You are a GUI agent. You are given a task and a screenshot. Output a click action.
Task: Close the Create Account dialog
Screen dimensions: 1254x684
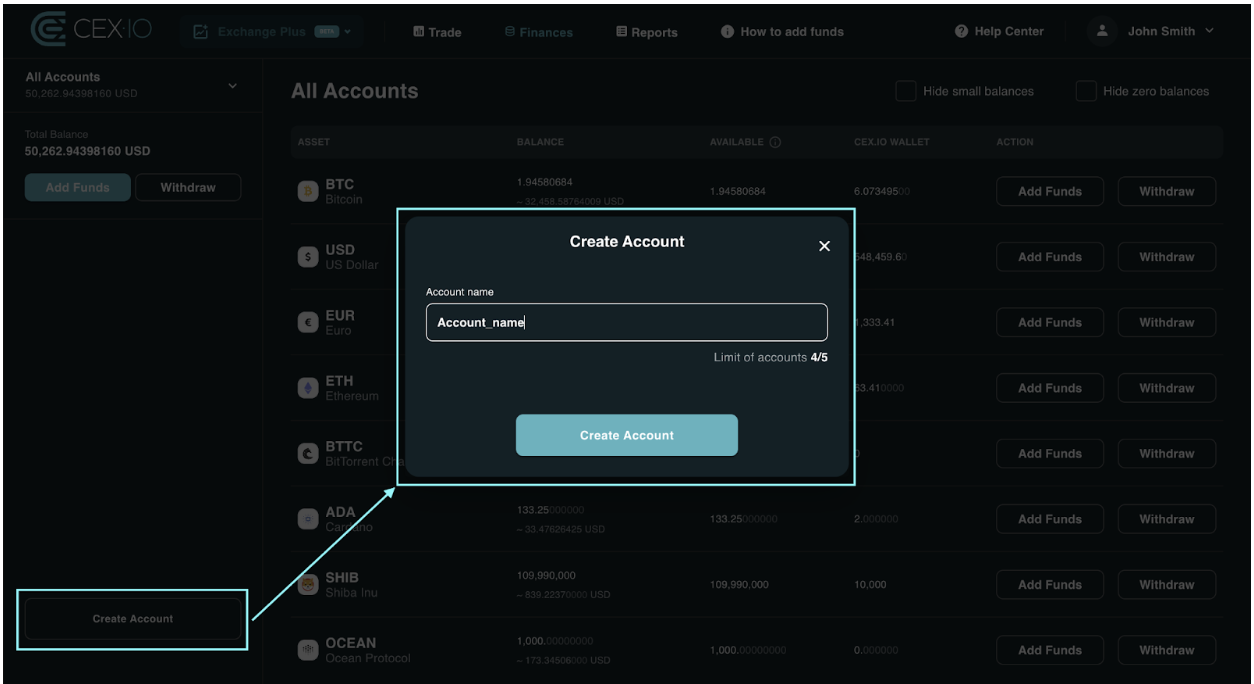click(824, 246)
